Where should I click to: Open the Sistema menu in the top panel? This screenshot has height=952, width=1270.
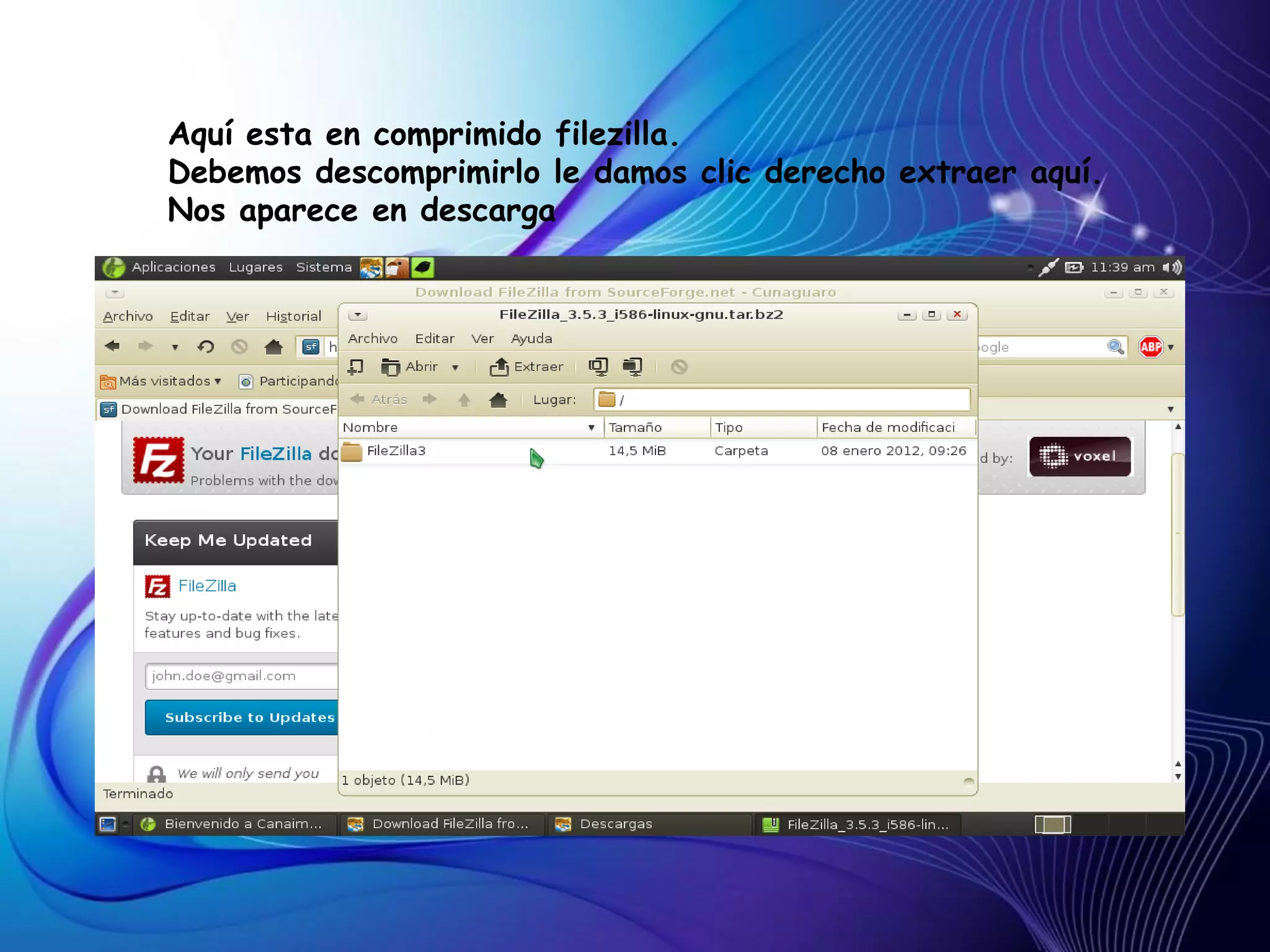[x=324, y=267]
